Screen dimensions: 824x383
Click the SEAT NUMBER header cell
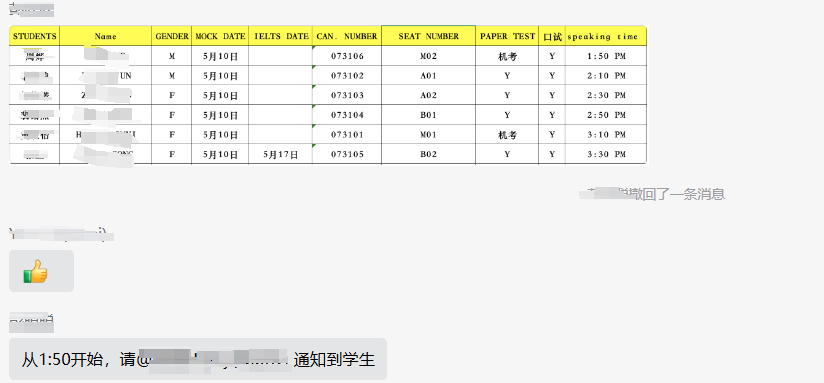pos(428,36)
